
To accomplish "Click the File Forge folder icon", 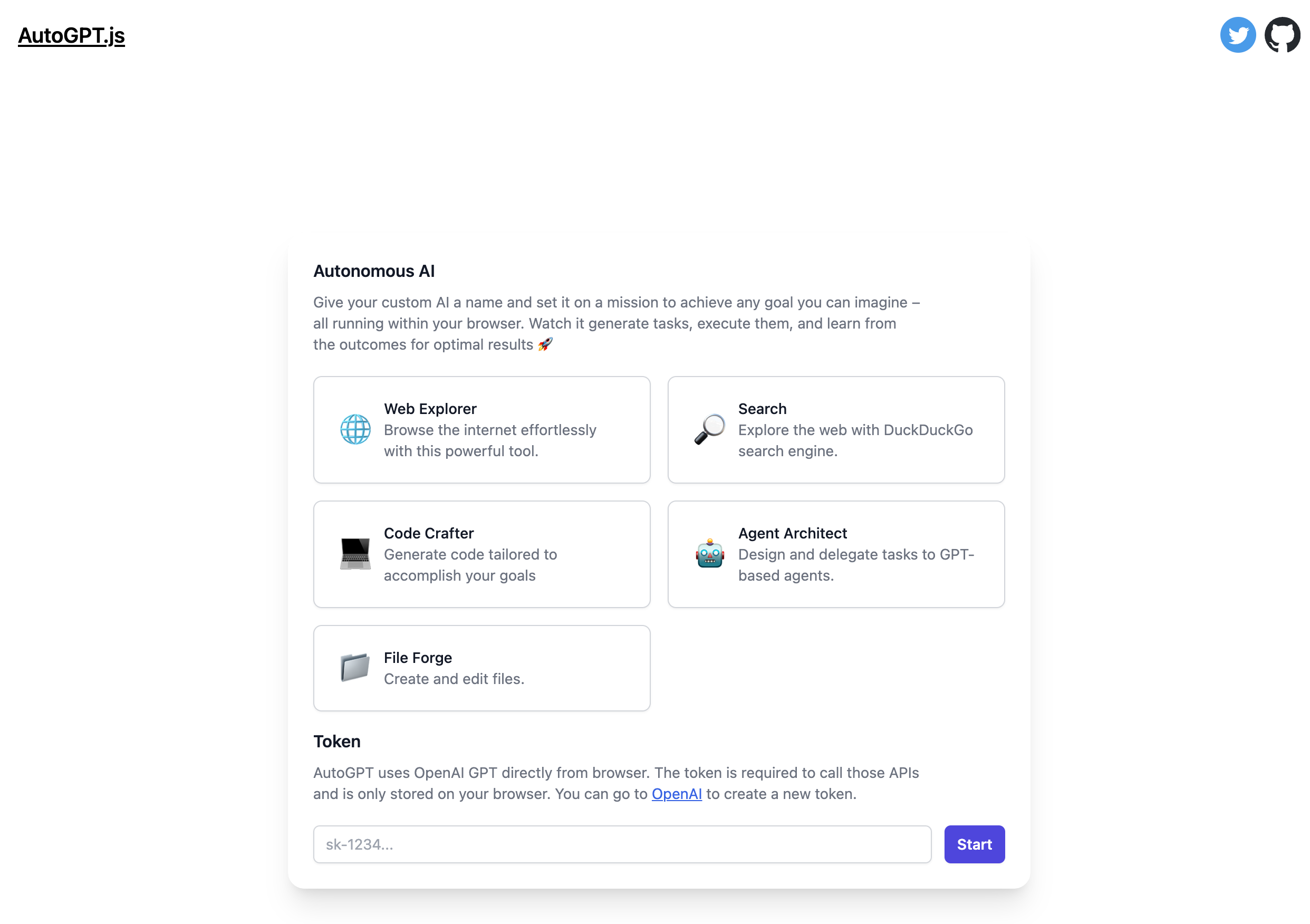I will (354, 667).
